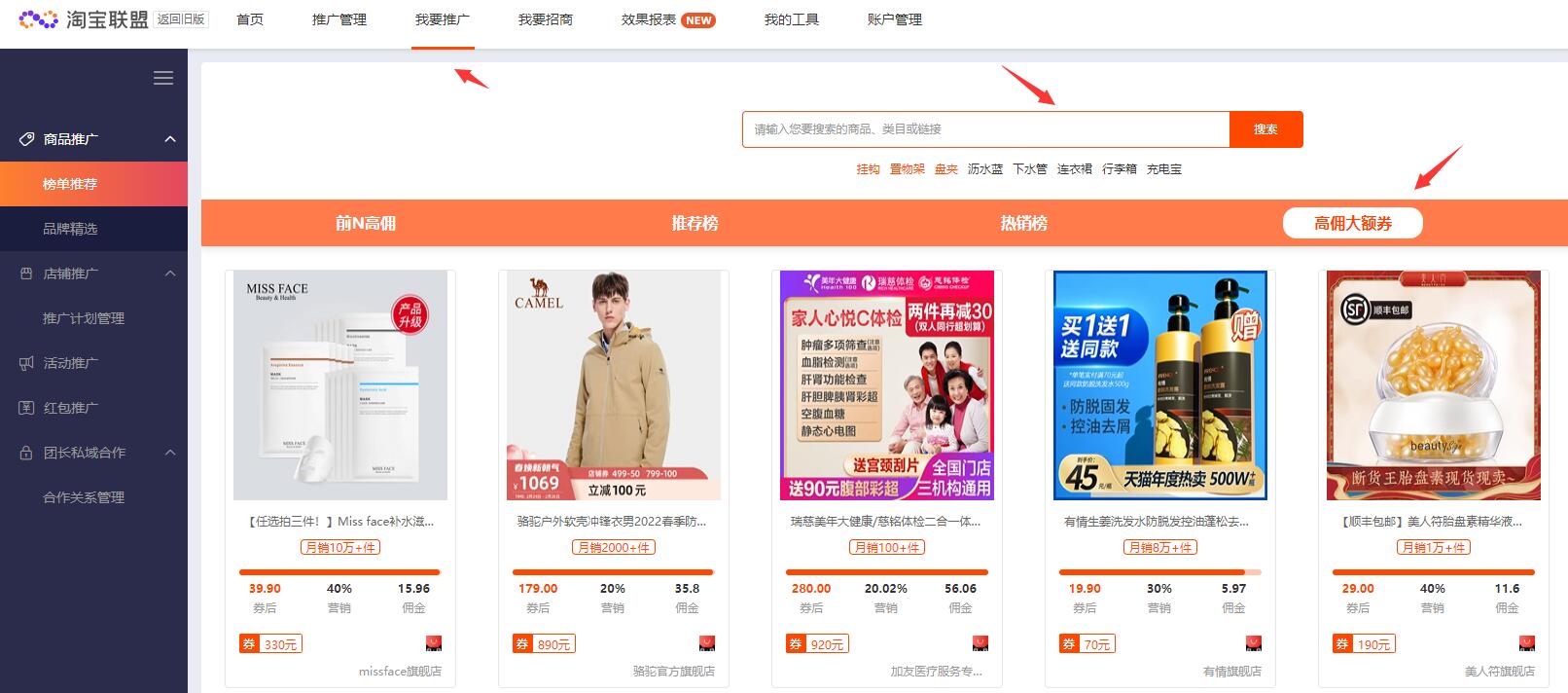The height and width of the screenshot is (693, 1568).
Task: Open the 防脱固发 shampoo product image
Action: [x=1160, y=385]
